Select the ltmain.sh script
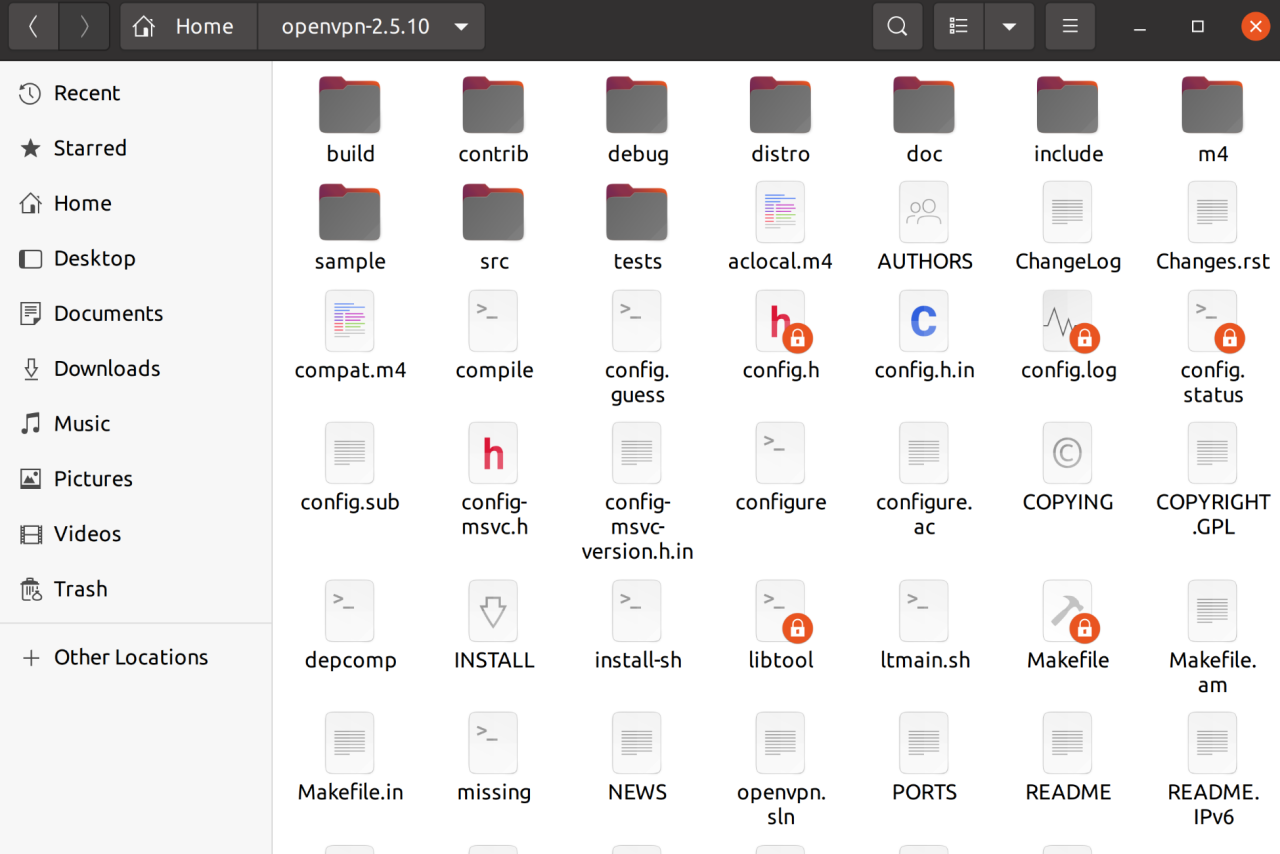The image size is (1280, 854). pos(925,626)
